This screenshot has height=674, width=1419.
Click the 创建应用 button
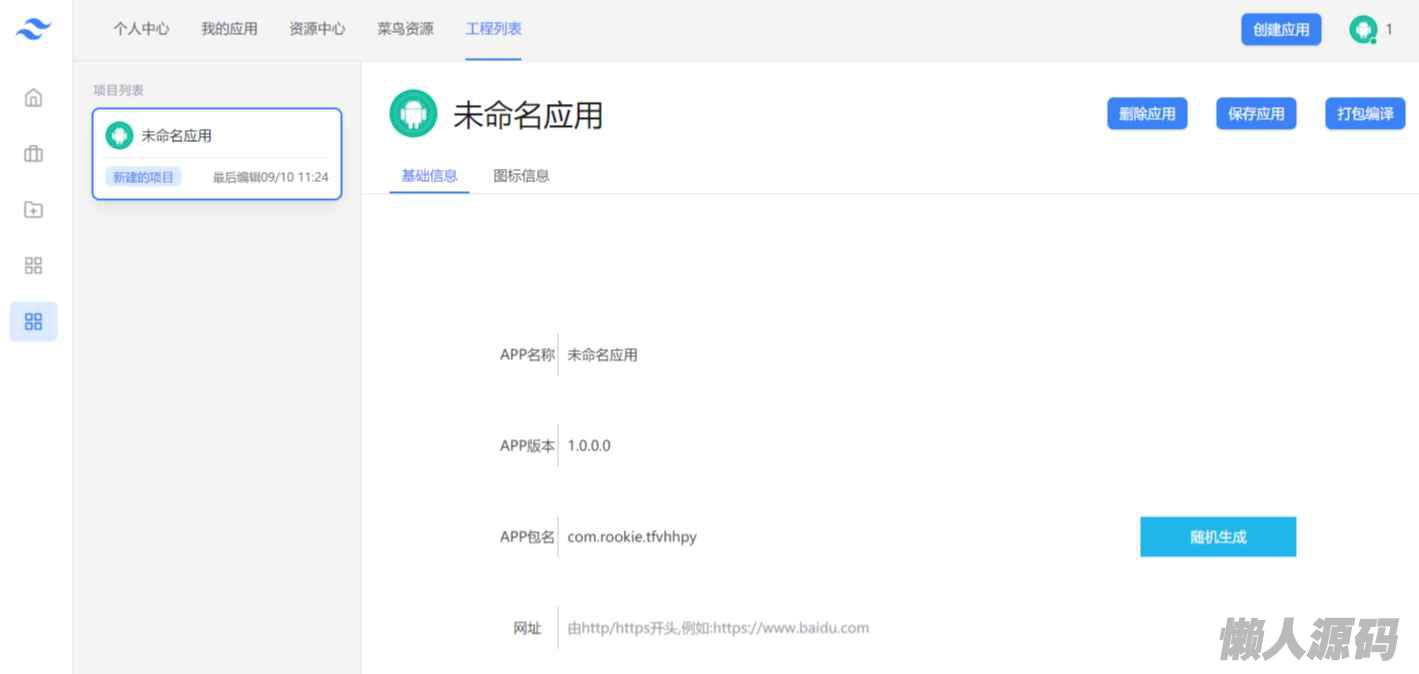(1281, 30)
